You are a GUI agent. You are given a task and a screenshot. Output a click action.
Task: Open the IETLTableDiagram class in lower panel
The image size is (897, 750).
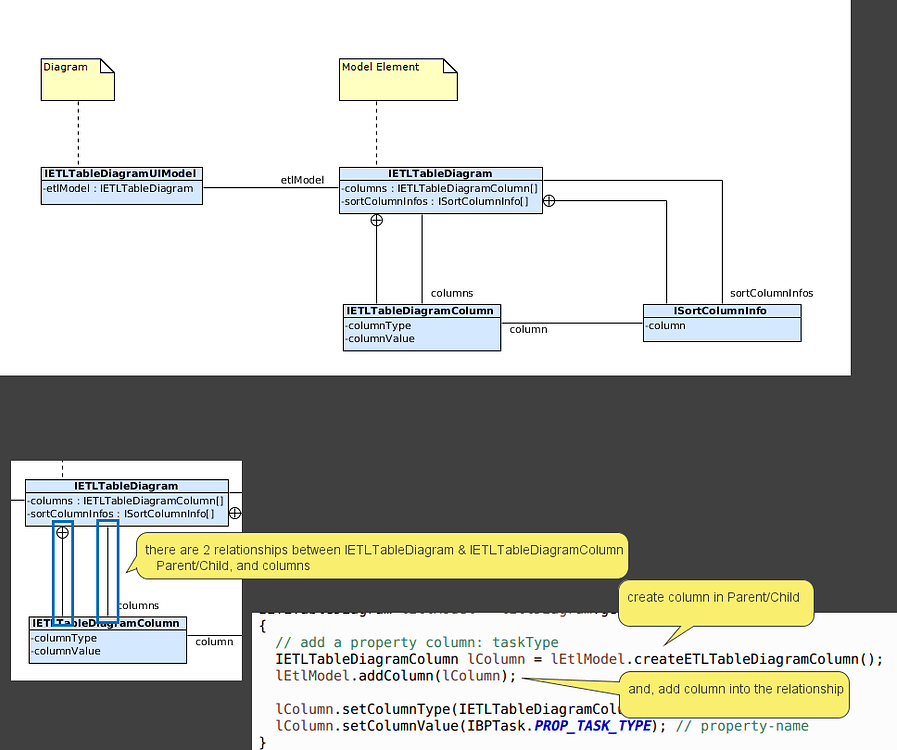pyautogui.click(x=127, y=486)
